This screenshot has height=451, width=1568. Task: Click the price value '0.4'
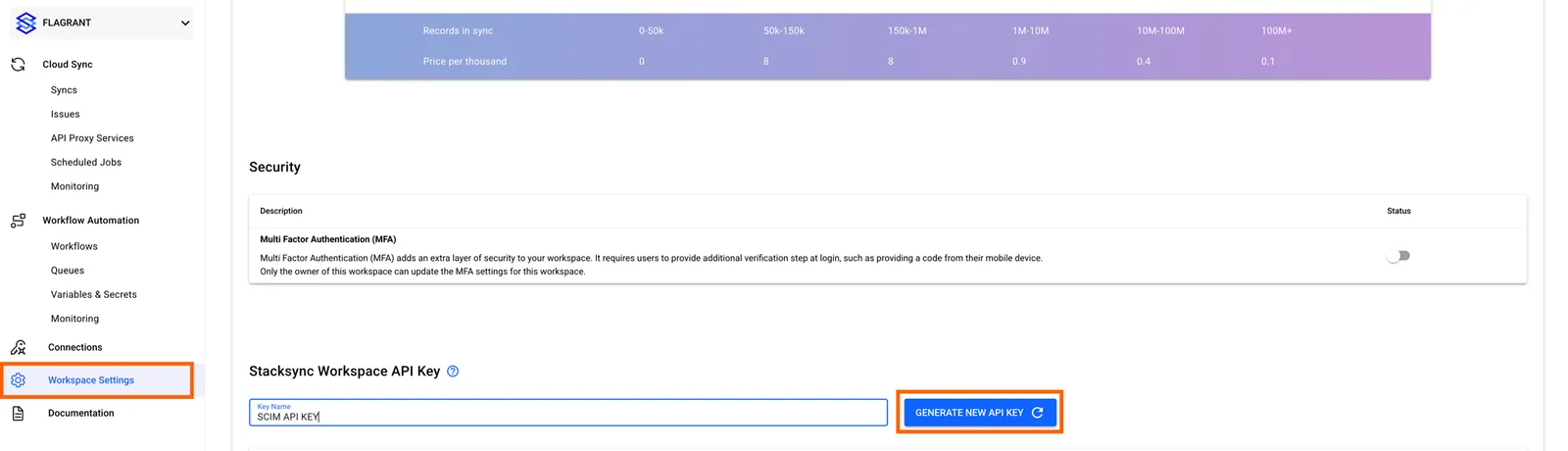click(1144, 62)
